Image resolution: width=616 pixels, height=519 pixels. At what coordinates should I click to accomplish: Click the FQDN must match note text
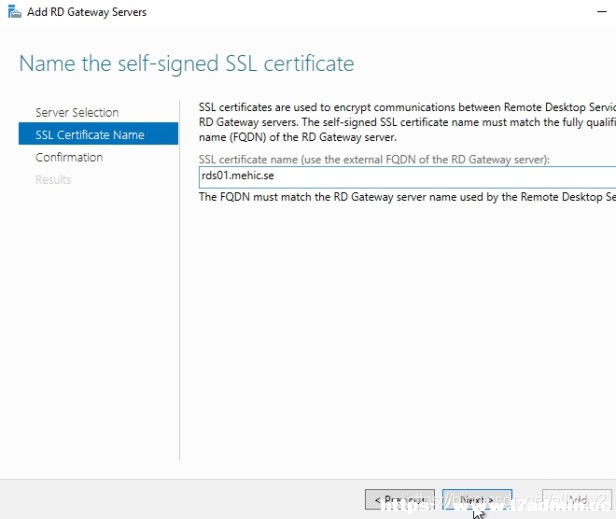coord(407,197)
